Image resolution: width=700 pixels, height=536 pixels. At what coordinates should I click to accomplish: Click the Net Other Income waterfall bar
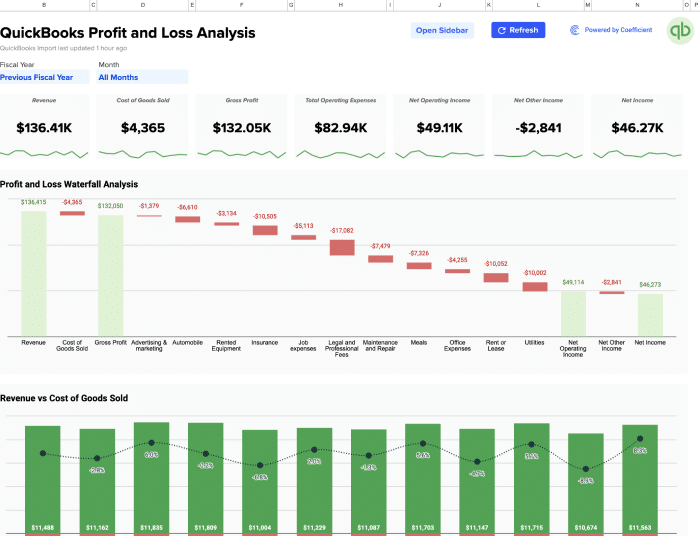click(612, 293)
